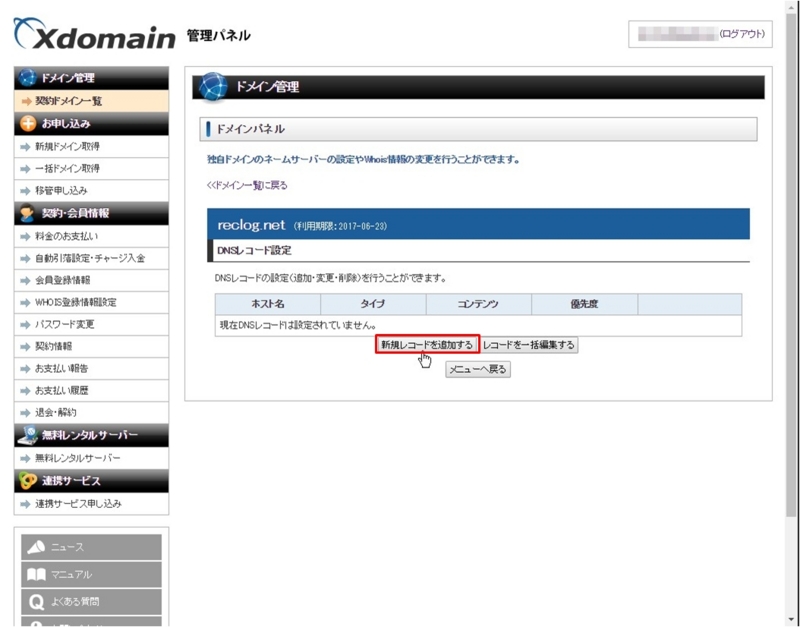Select 契約ドメイン一覧 in the sidebar
Viewport: 800px width, 627px height.
click(70, 100)
